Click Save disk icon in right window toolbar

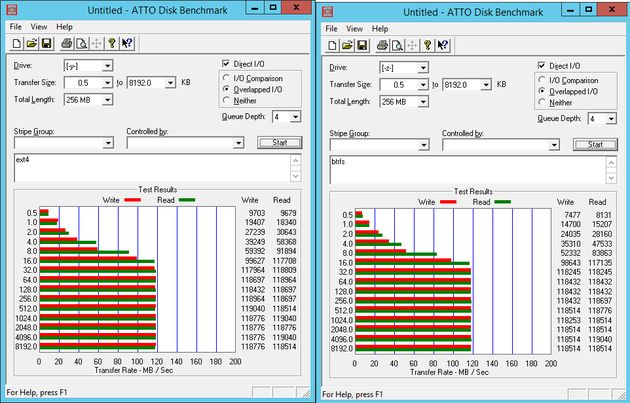coord(362,45)
